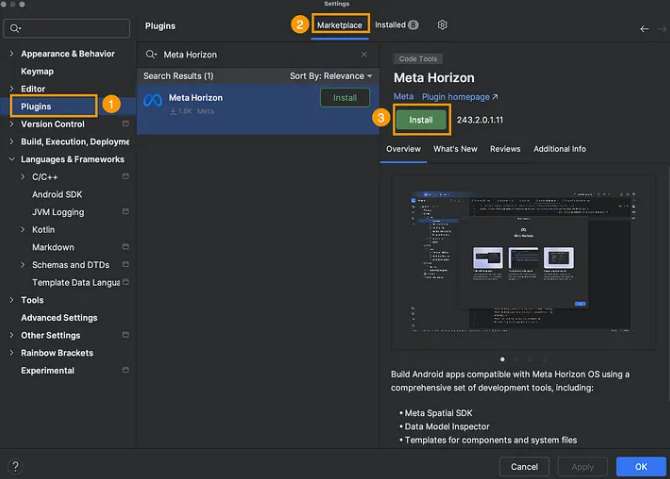Expand Schemas and DTDs chevron
The image size is (670, 479).
23,264
